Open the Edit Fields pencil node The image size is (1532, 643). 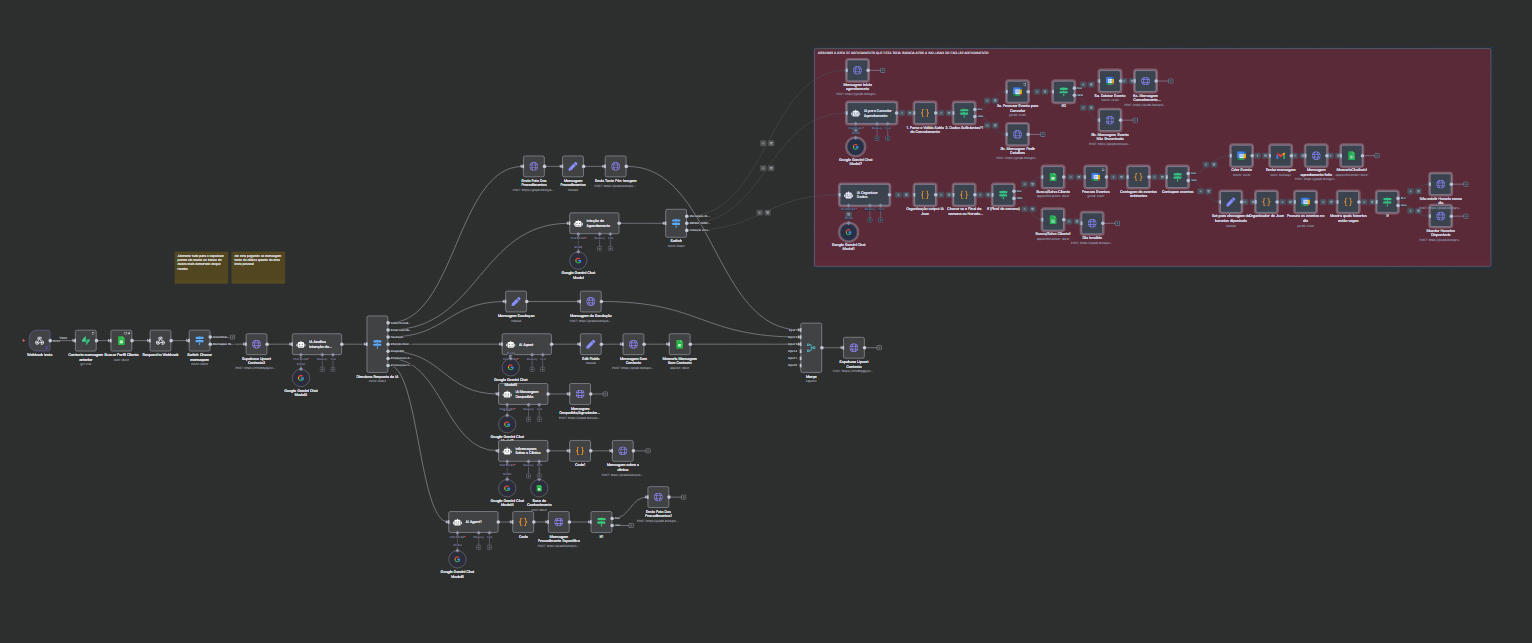point(590,344)
